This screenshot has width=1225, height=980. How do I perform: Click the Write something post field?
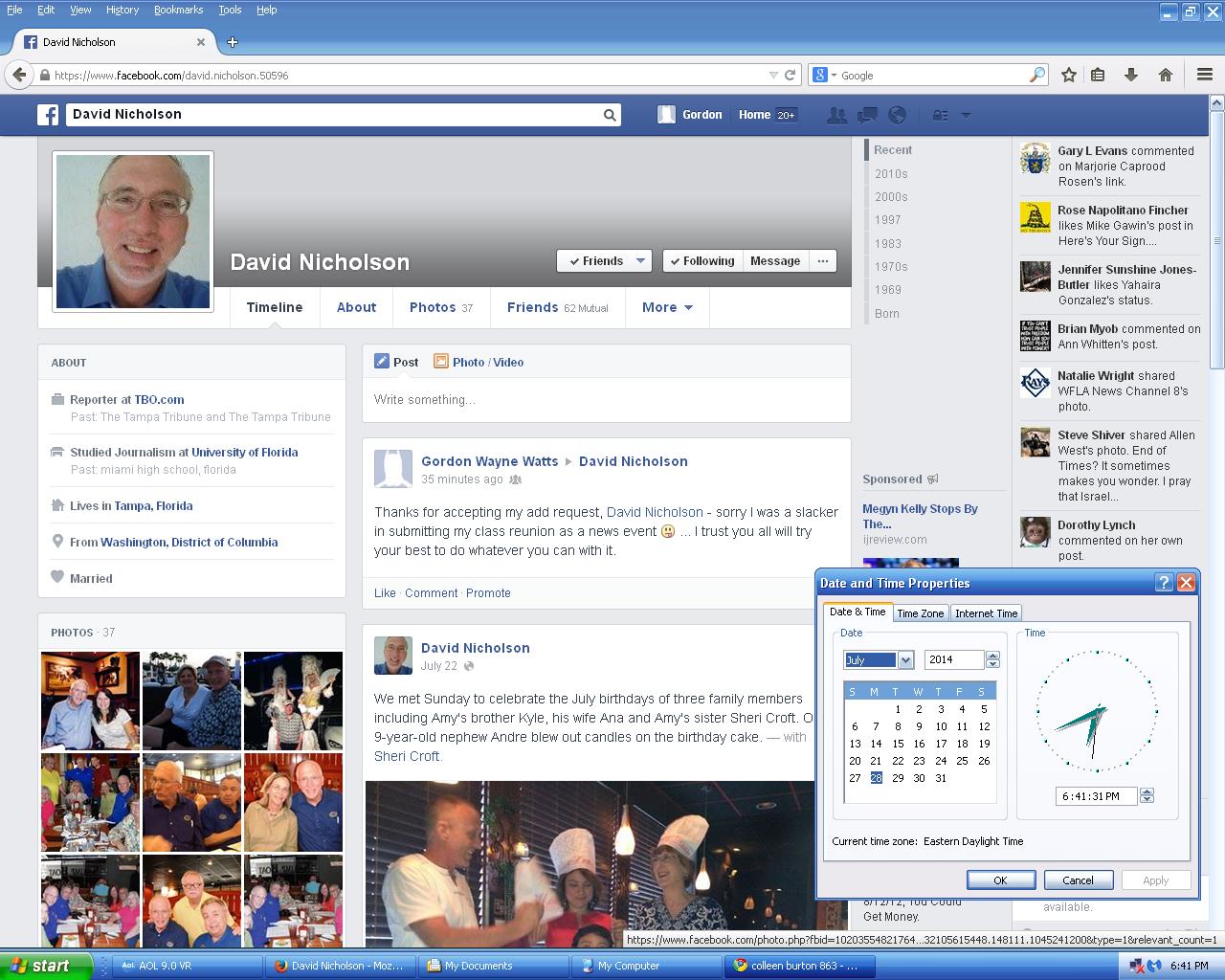[606, 400]
